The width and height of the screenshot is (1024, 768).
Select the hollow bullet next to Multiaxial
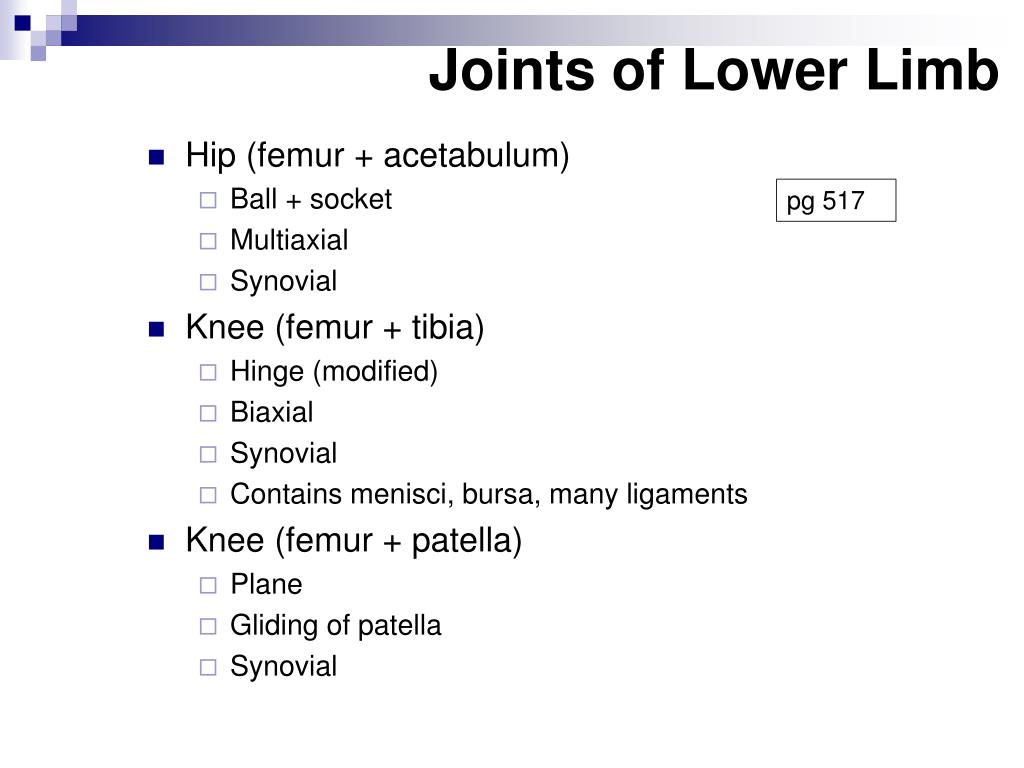(208, 241)
